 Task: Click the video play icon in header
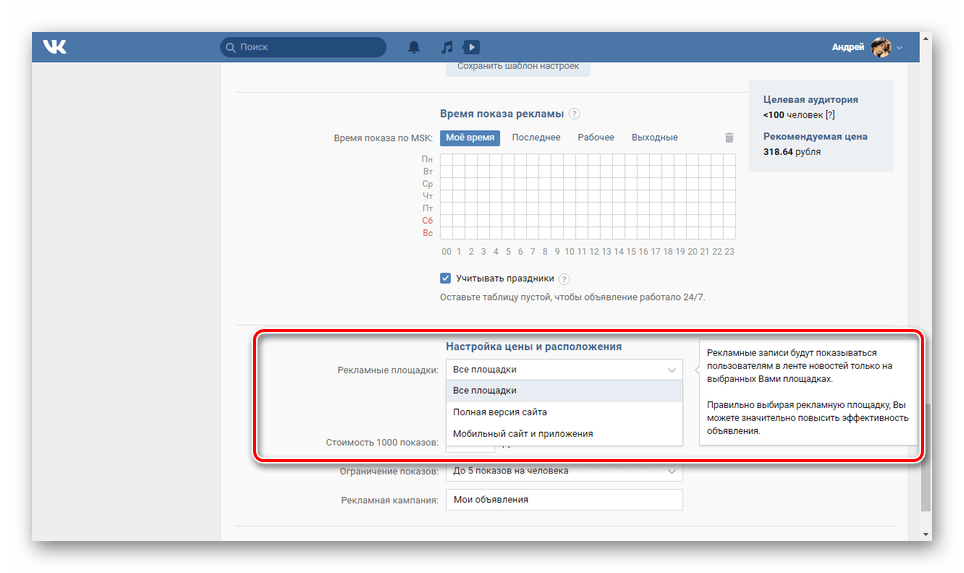click(x=471, y=47)
